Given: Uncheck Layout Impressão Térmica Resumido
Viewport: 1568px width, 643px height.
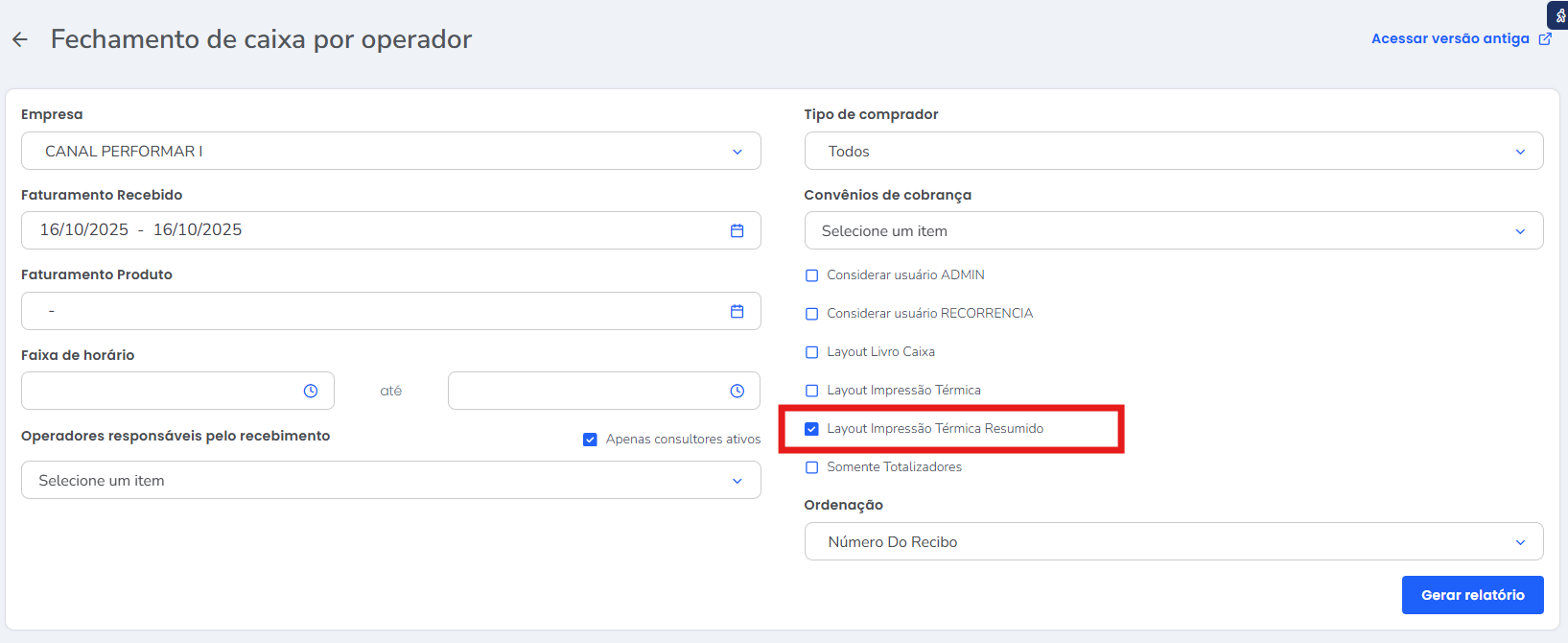Looking at the screenshot, I should click(x=812, y=429).
